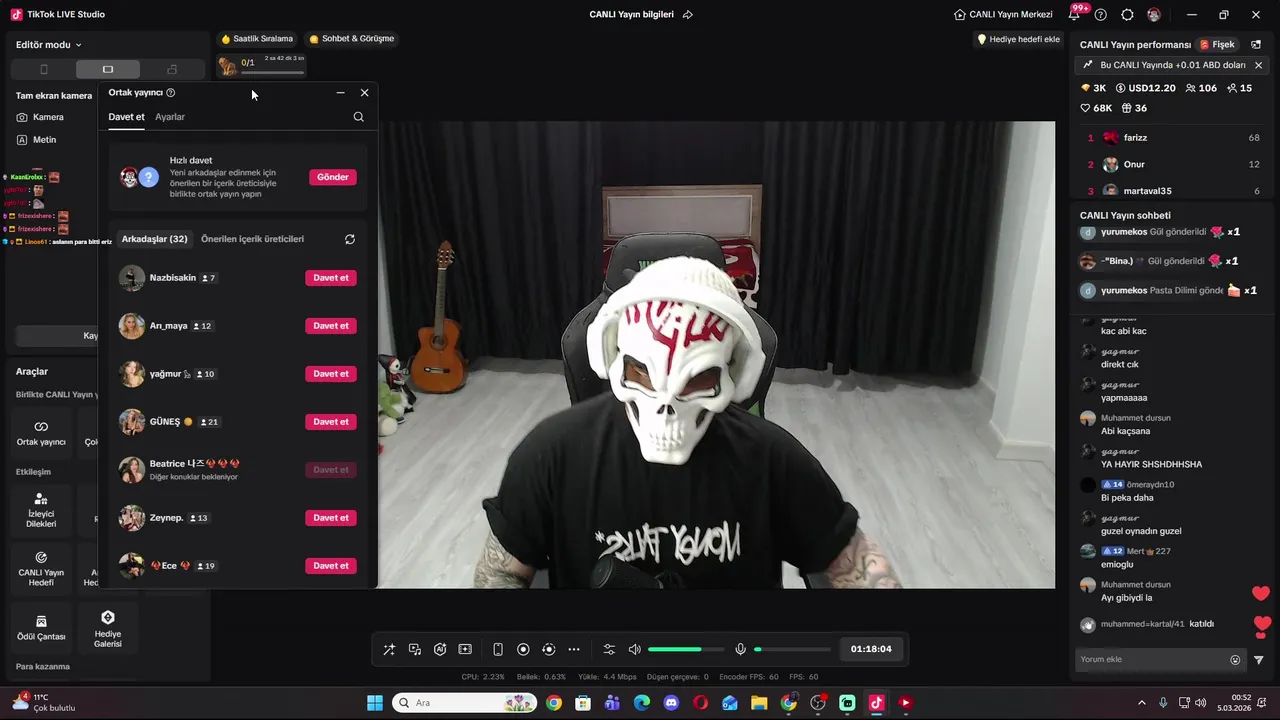This screenshot has height=720, width=1280.
Task: Open the help question mark icon in title bar
Action: point(1101,15)
